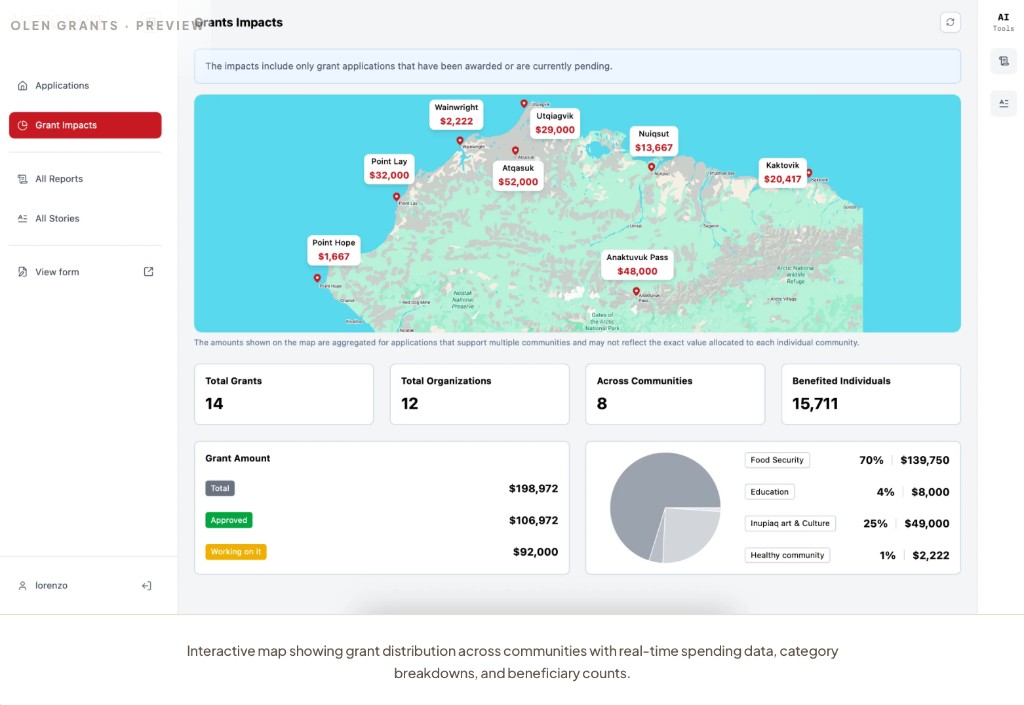Click the lorenzo username
Image resolution: width=1024 pixels, height=705 pixels.
[x=52, y=586]
